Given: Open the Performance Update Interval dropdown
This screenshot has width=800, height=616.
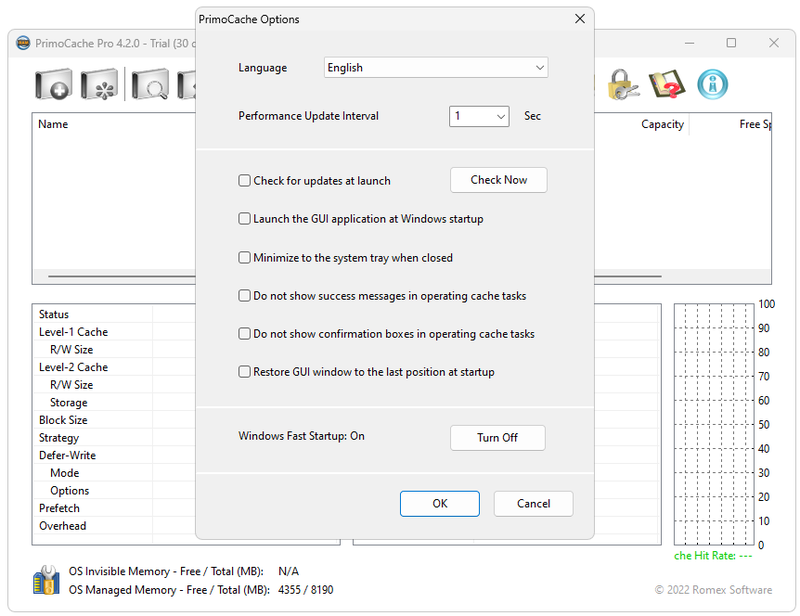Looking at the screenshot, I should coord(479,116).
